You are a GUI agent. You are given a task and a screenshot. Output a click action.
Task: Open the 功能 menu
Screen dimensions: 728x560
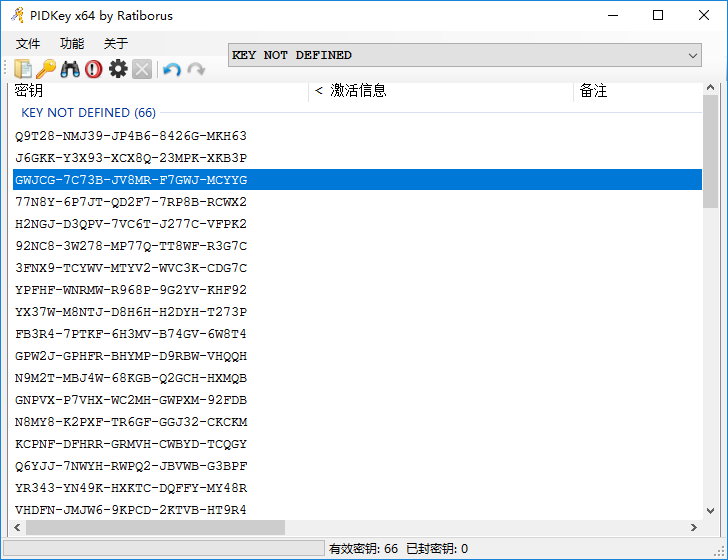72,44
